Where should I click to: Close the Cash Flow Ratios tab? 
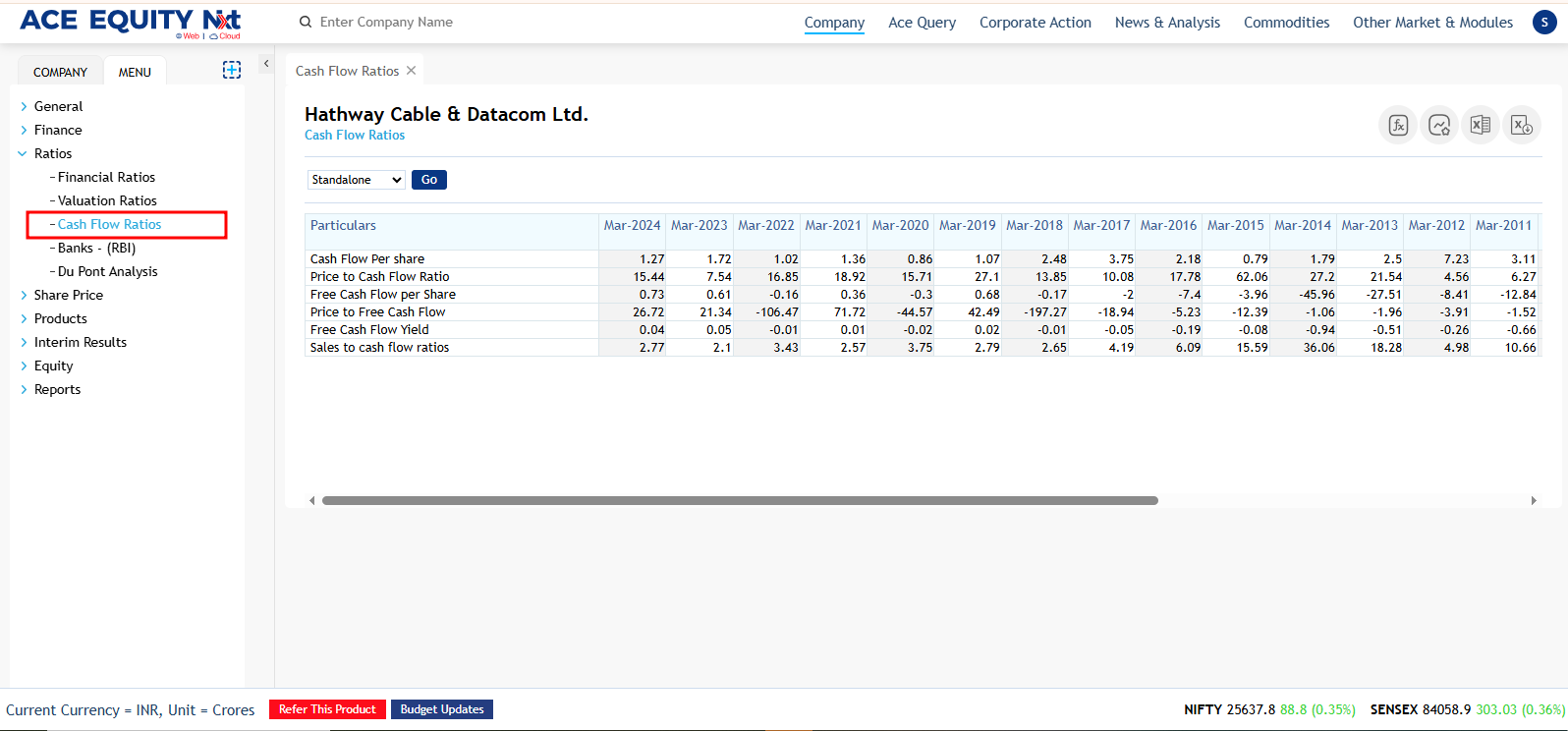pyautogui.click(x=412, y=71)
